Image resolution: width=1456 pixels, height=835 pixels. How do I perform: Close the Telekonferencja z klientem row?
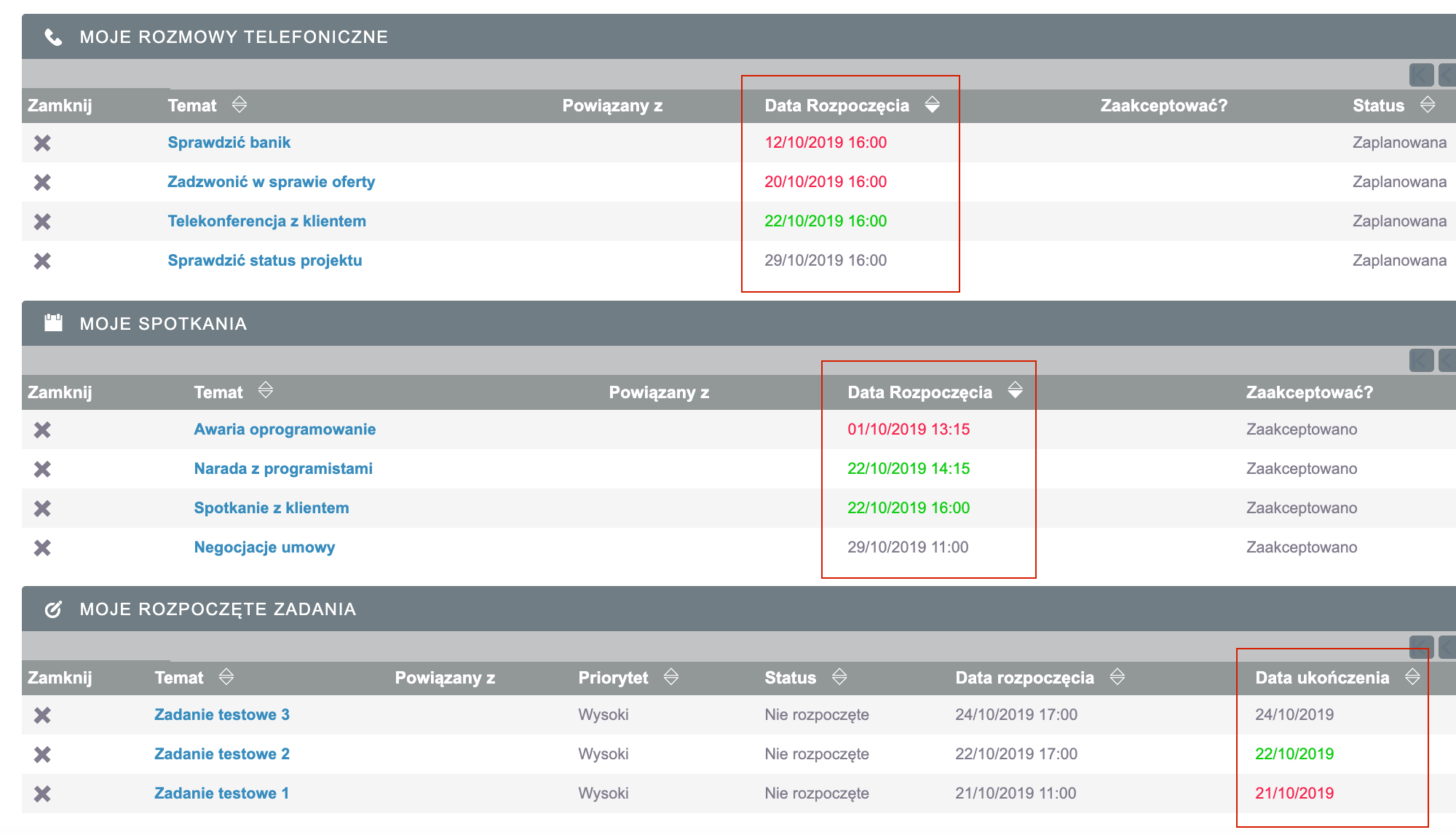pyautogui.click(x=42, y=221)
